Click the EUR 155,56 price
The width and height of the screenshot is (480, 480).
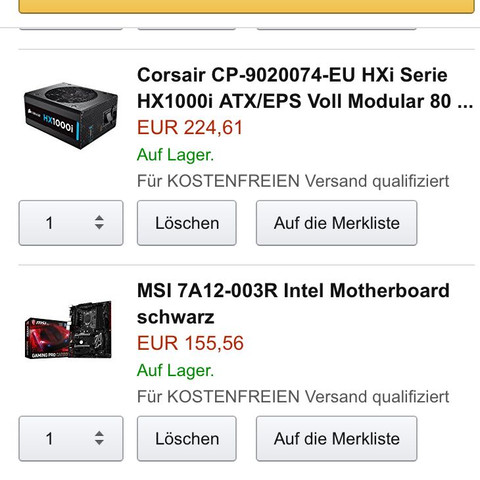pos(190,343)
